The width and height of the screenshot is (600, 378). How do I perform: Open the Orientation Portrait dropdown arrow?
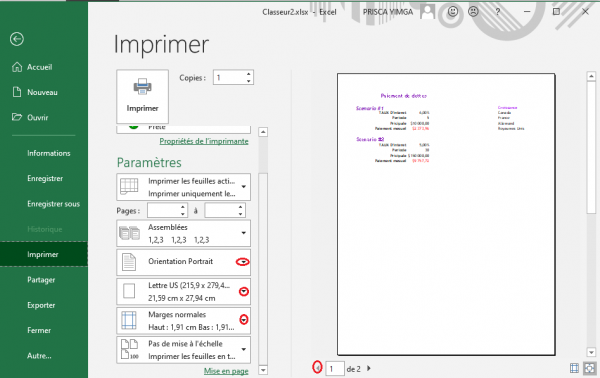tap(243, 262)
